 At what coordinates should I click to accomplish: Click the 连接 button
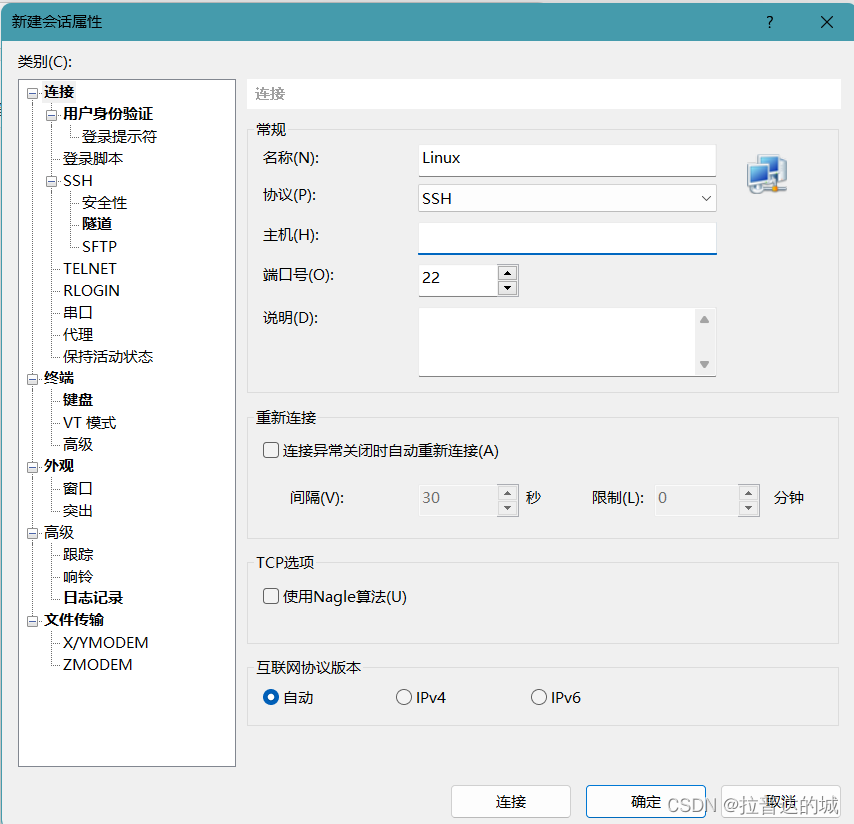click(511, 801)
